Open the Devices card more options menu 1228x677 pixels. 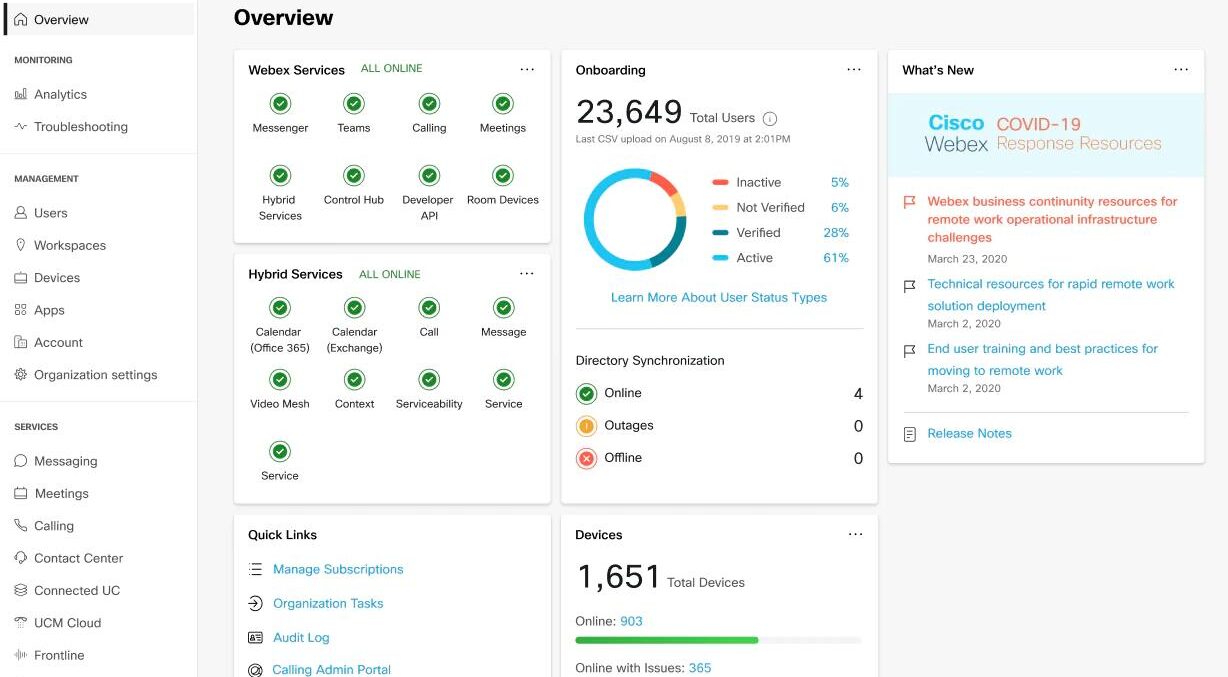click(855, 534)
